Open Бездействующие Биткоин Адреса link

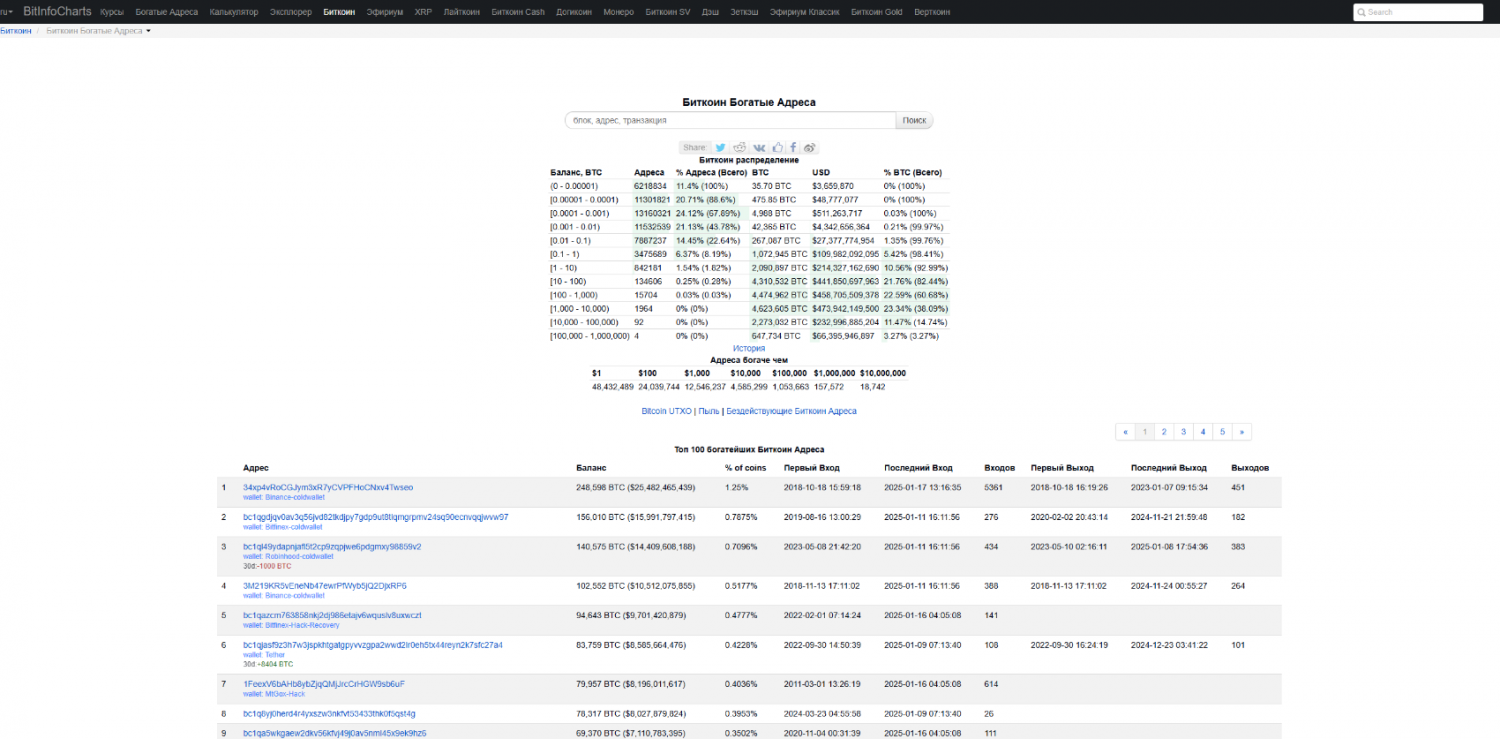click(x=791, y=411)
